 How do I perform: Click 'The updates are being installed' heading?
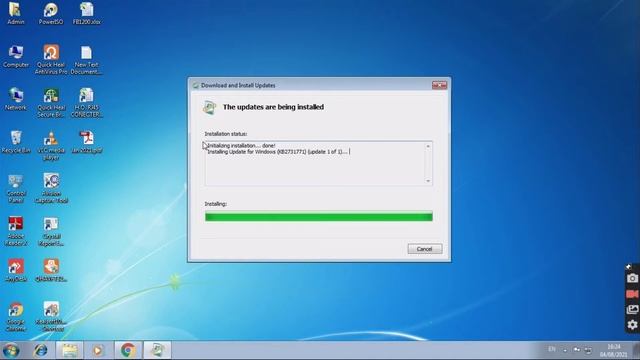coord(273,107)
